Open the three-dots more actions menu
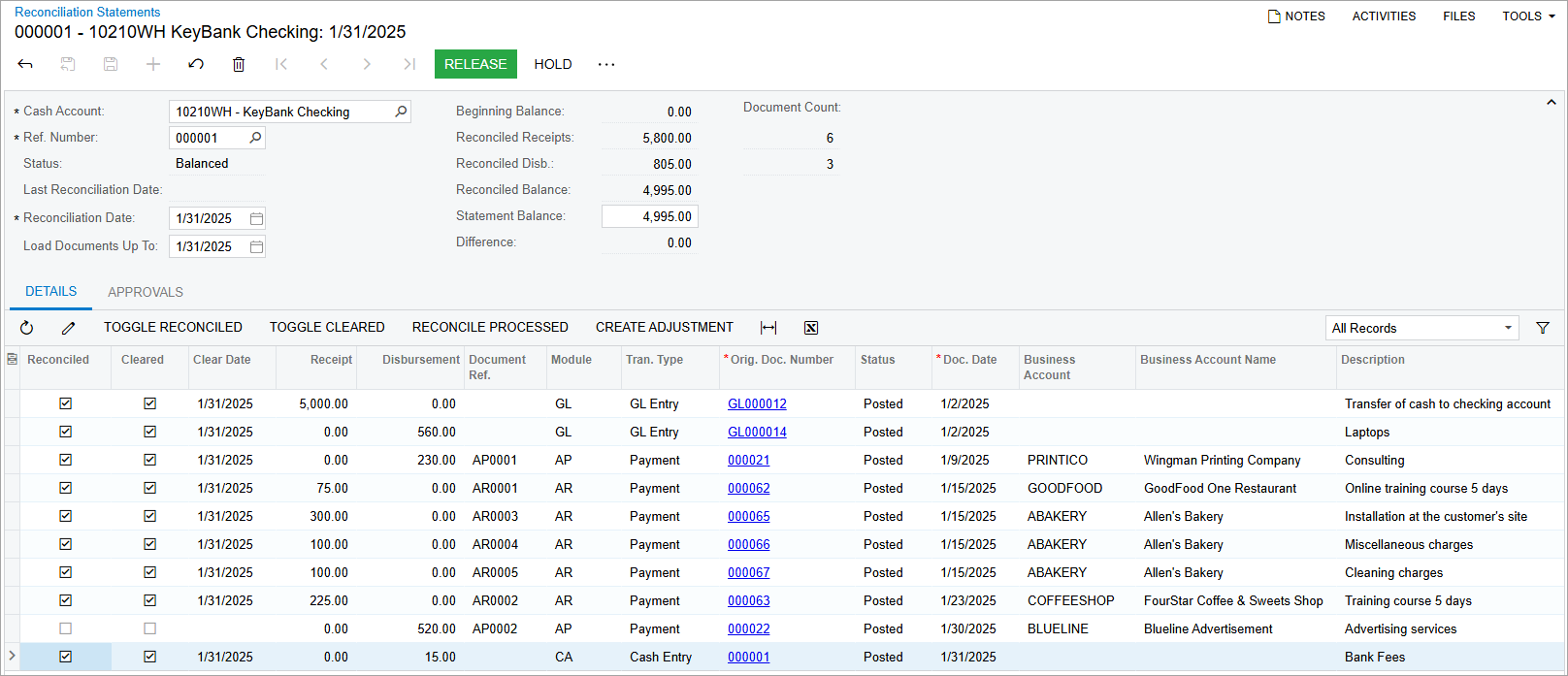1568x676 pixels. point(606,64)
